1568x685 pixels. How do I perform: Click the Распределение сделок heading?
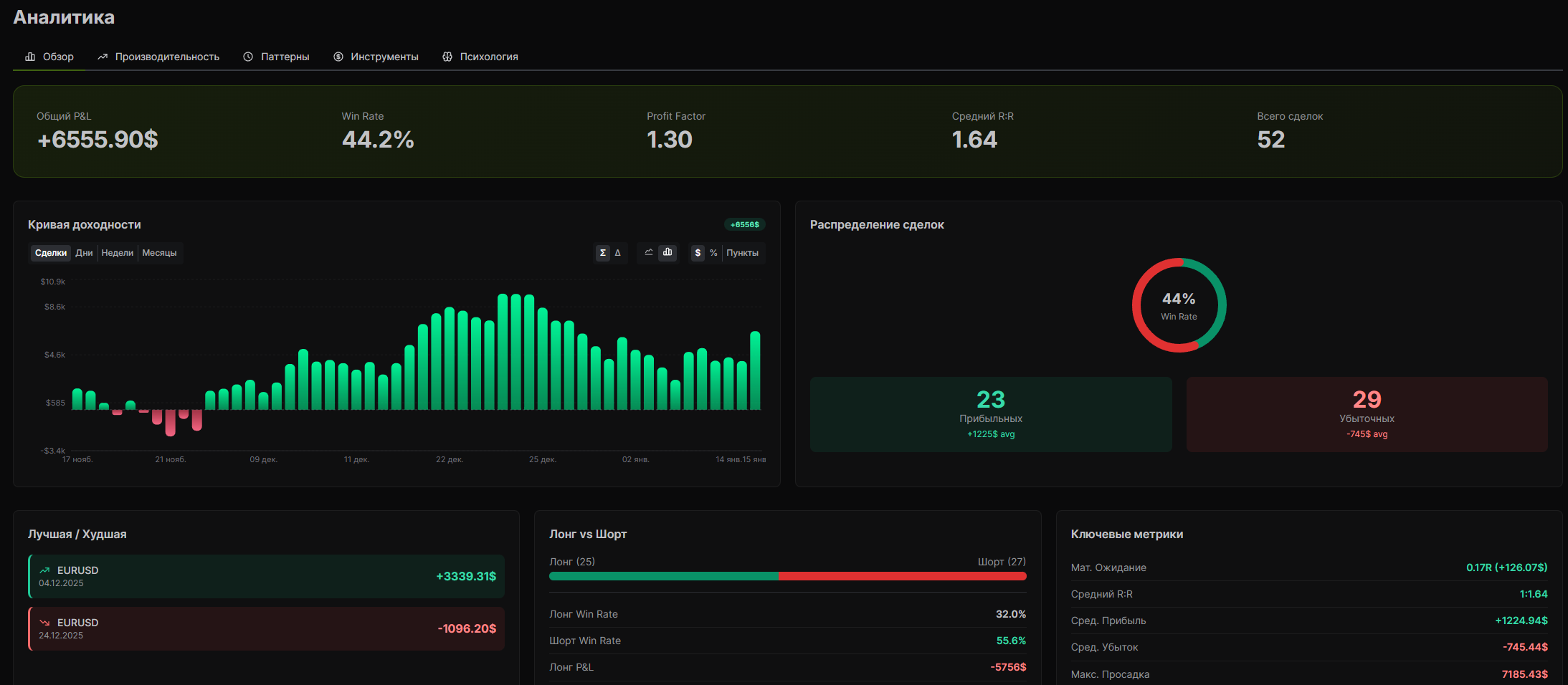(877, 224)
